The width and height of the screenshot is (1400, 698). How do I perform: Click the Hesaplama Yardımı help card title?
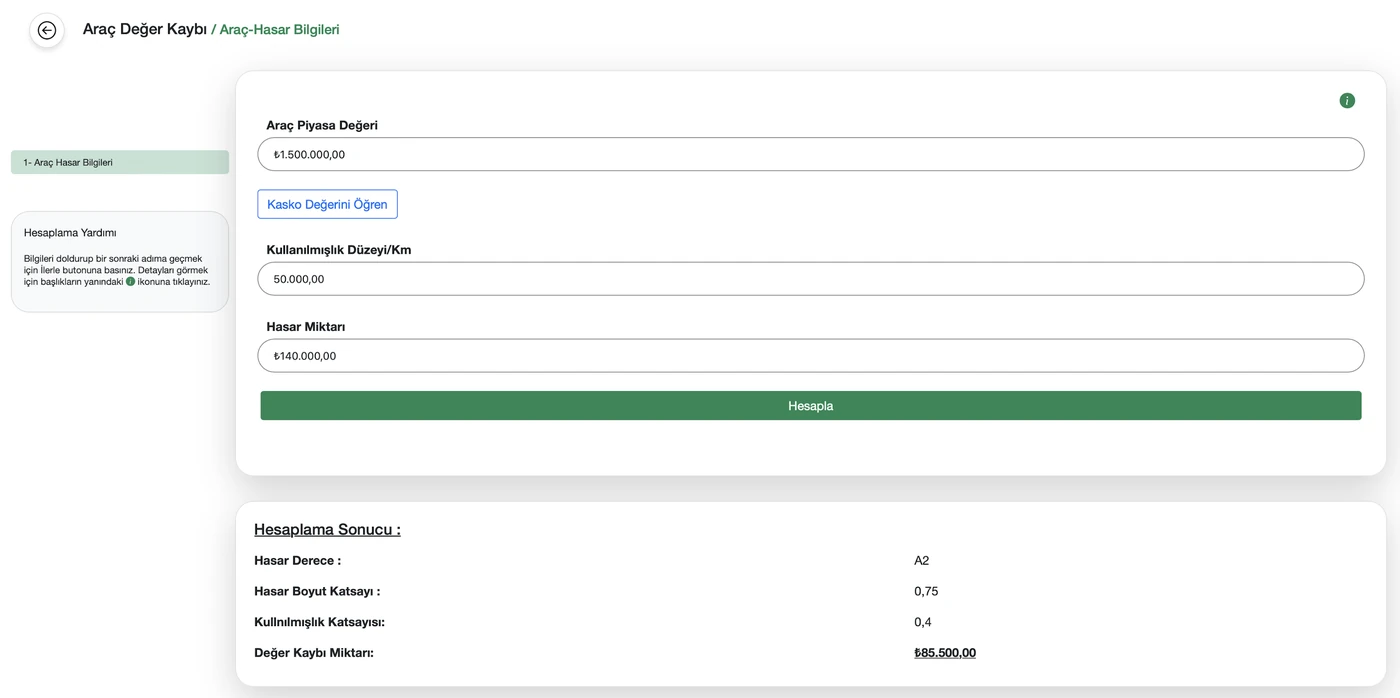[70, 233]
